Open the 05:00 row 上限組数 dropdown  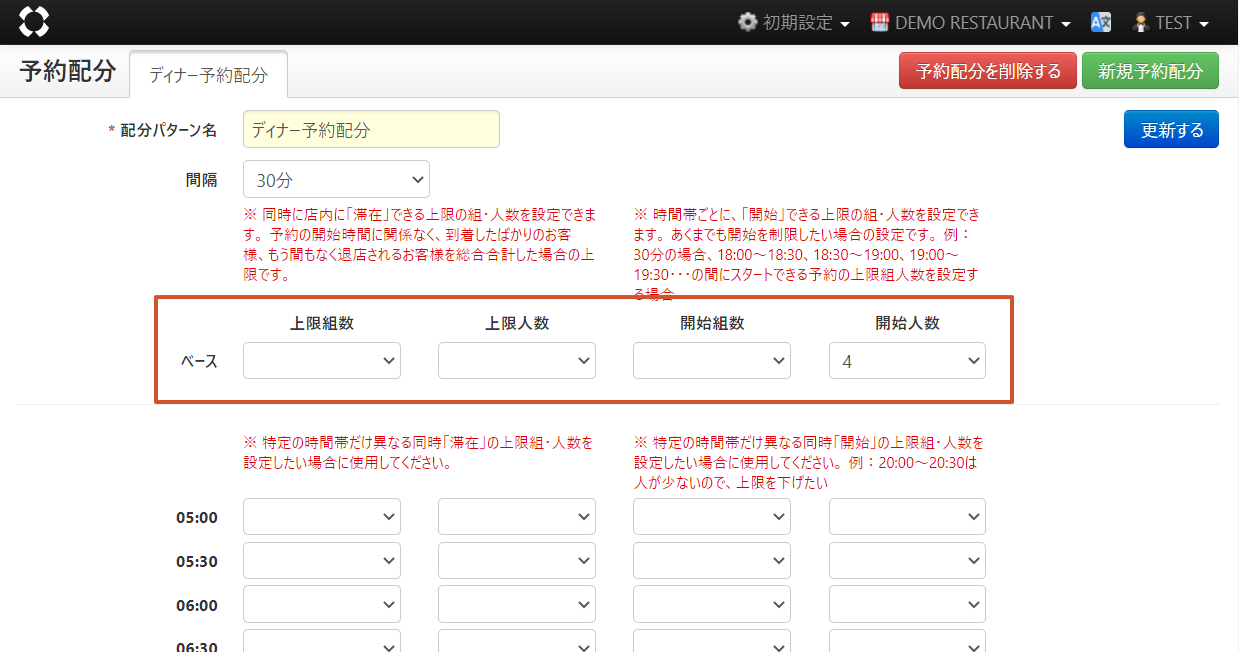pos(322,517)
